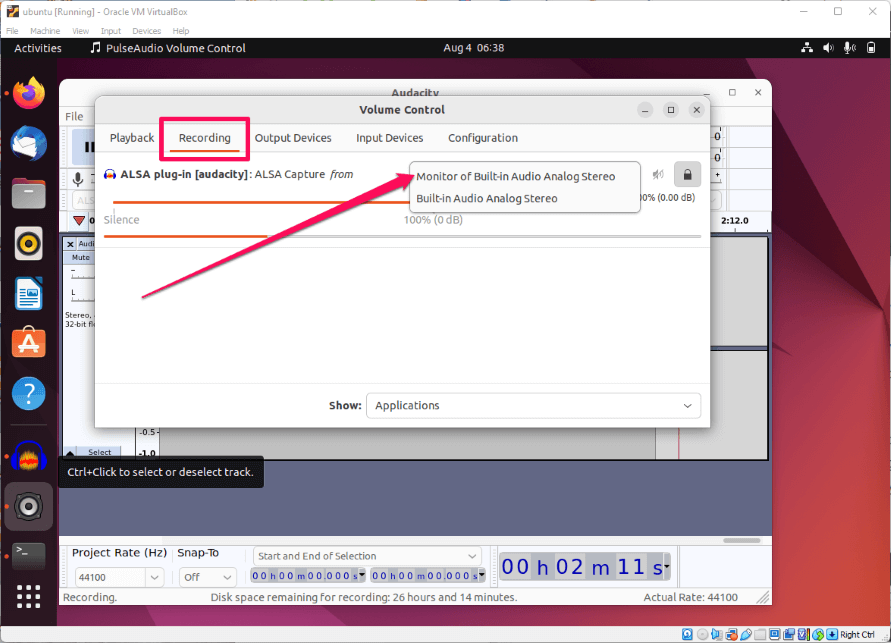This screenshot has width=891, height=643.
Task: Open the selection end time format arrow
Action: pyautogui.click(x=482, y=575)
